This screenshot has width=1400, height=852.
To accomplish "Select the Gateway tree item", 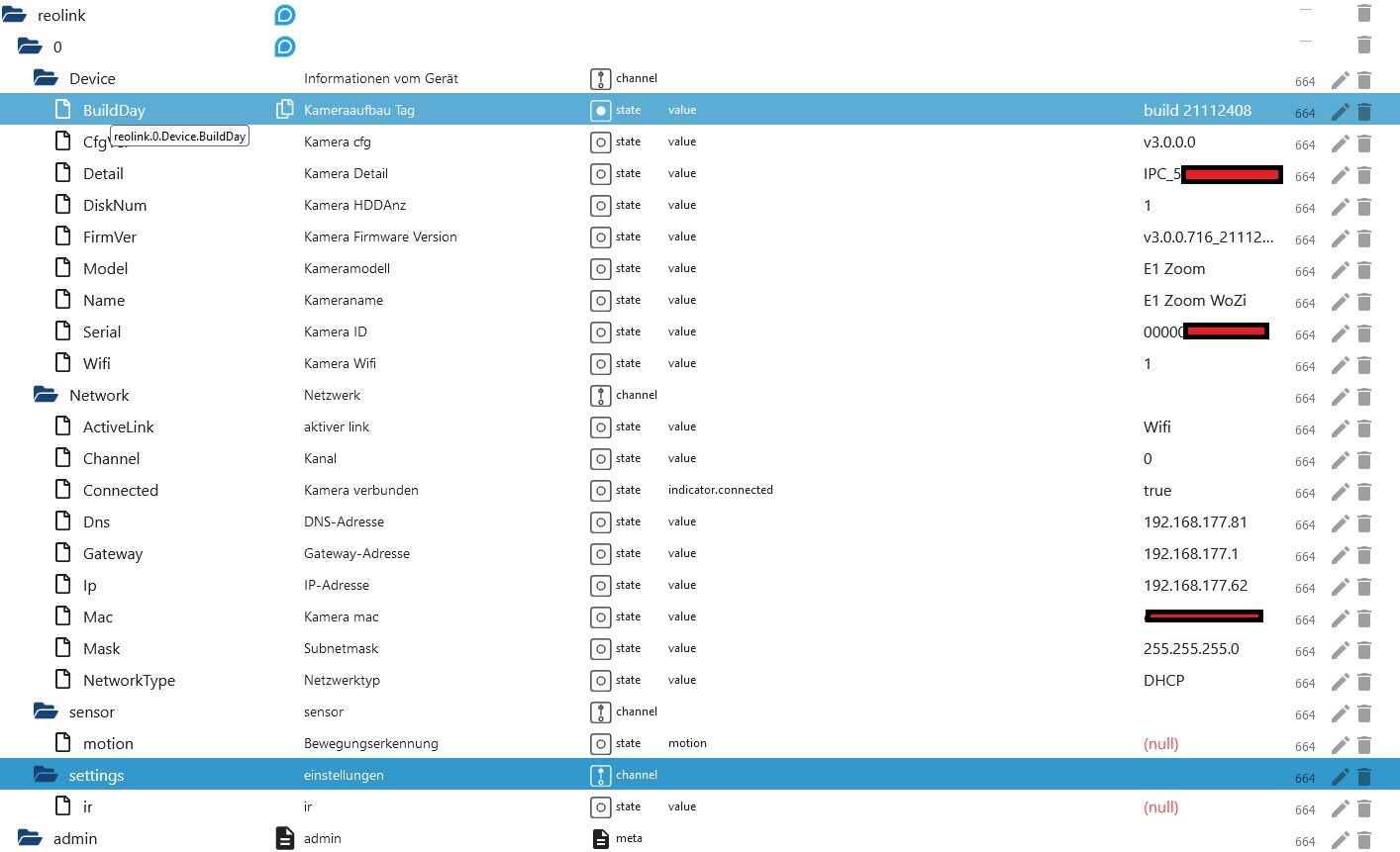I will click(x=113, y=553).
